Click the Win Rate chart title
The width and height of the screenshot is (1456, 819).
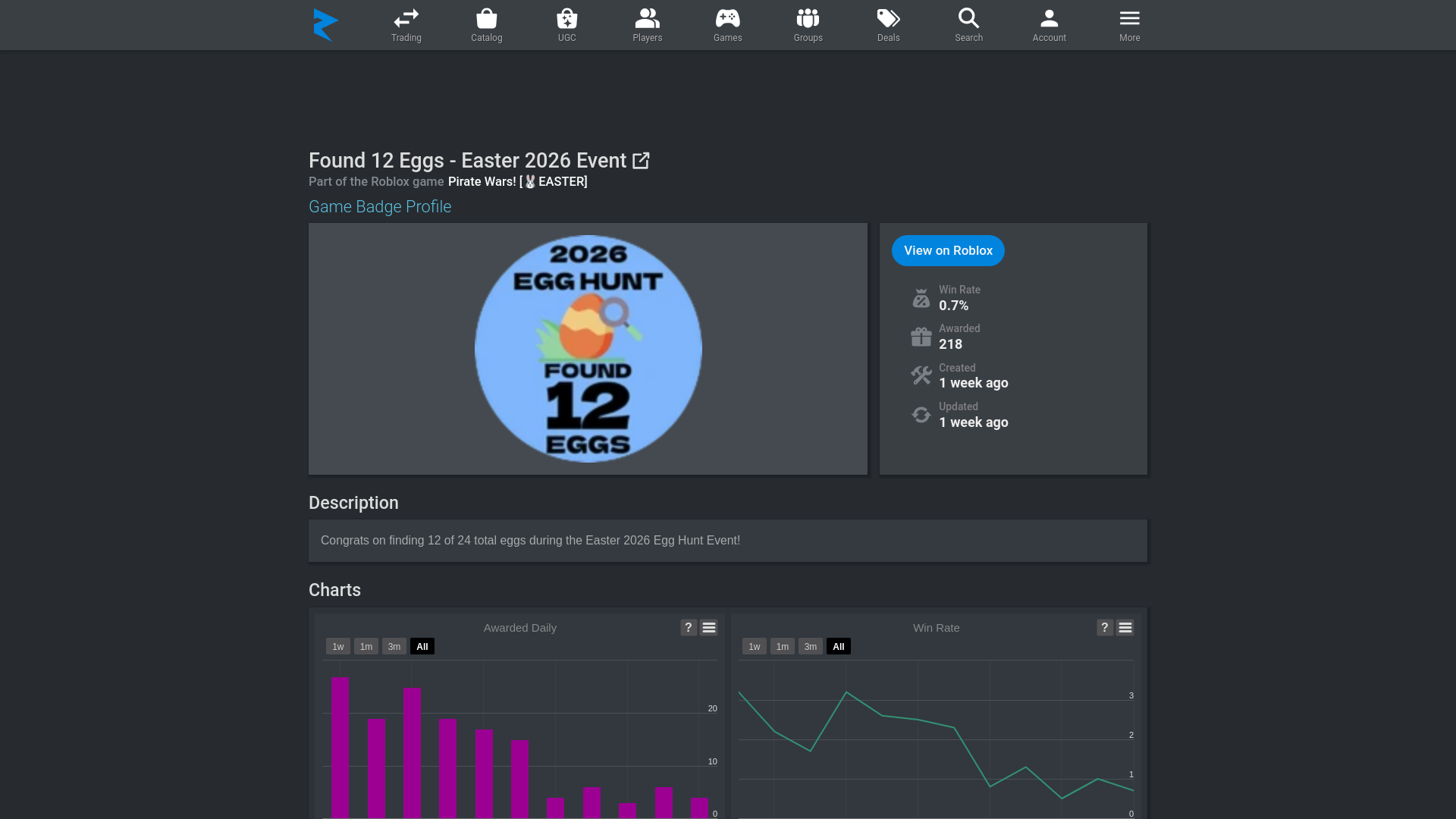click(x=937, y=628)
